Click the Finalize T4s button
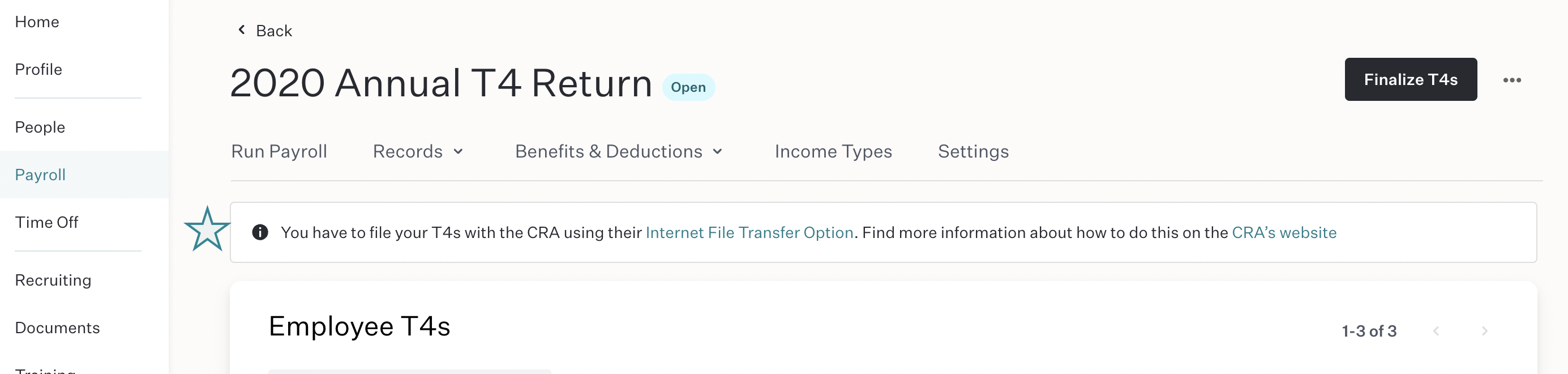The image size is (1568, 374). point(1410,79)
